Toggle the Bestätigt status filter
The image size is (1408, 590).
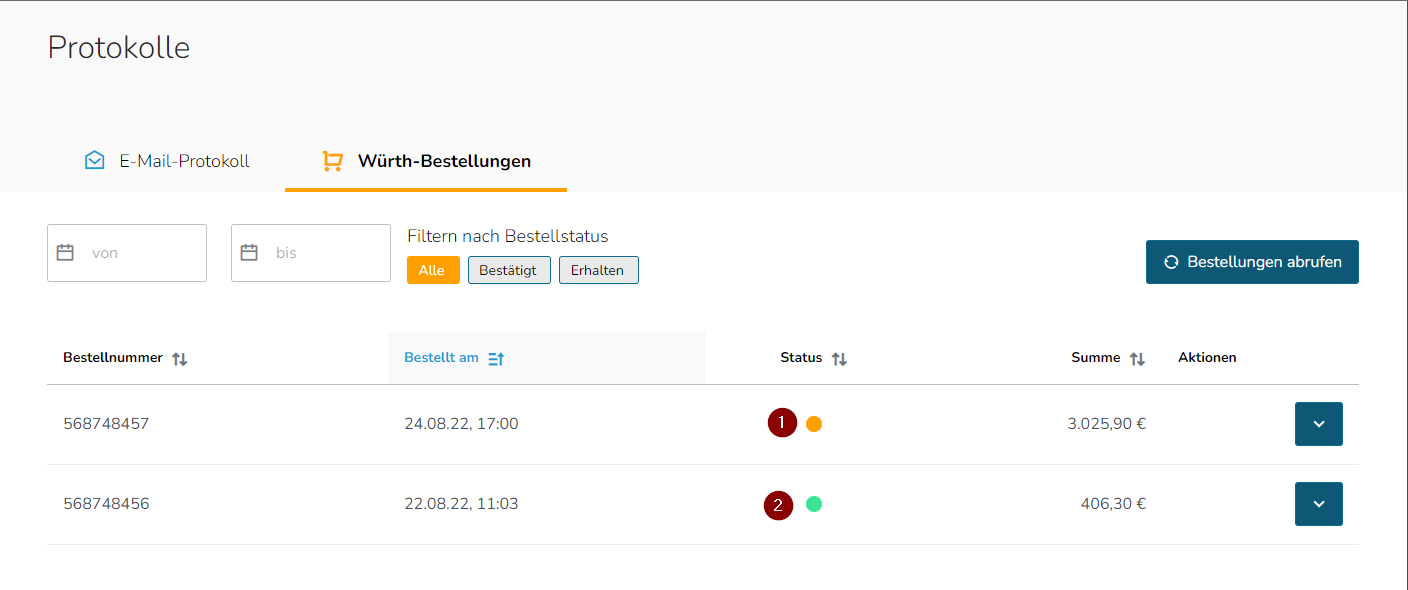pyautogui.click(x=509, y=270)
